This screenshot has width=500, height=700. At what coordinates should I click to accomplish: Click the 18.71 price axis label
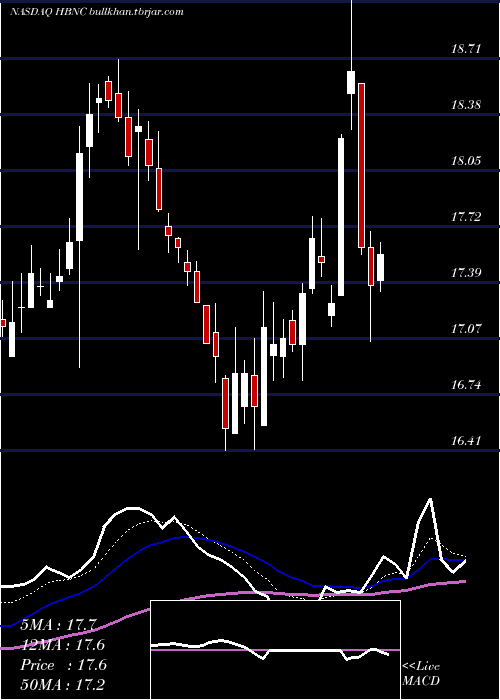(466, 49)
